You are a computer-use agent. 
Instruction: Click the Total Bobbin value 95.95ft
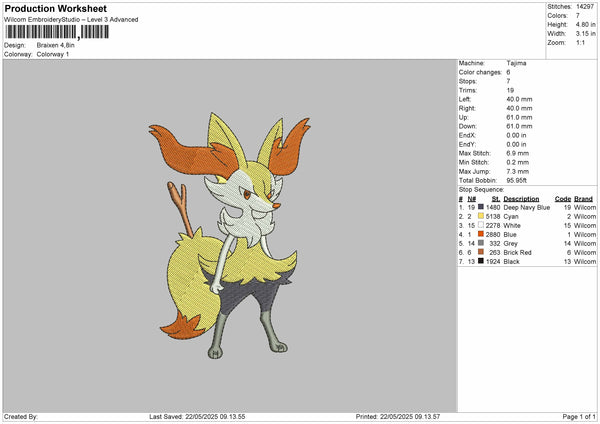[517, 180]
